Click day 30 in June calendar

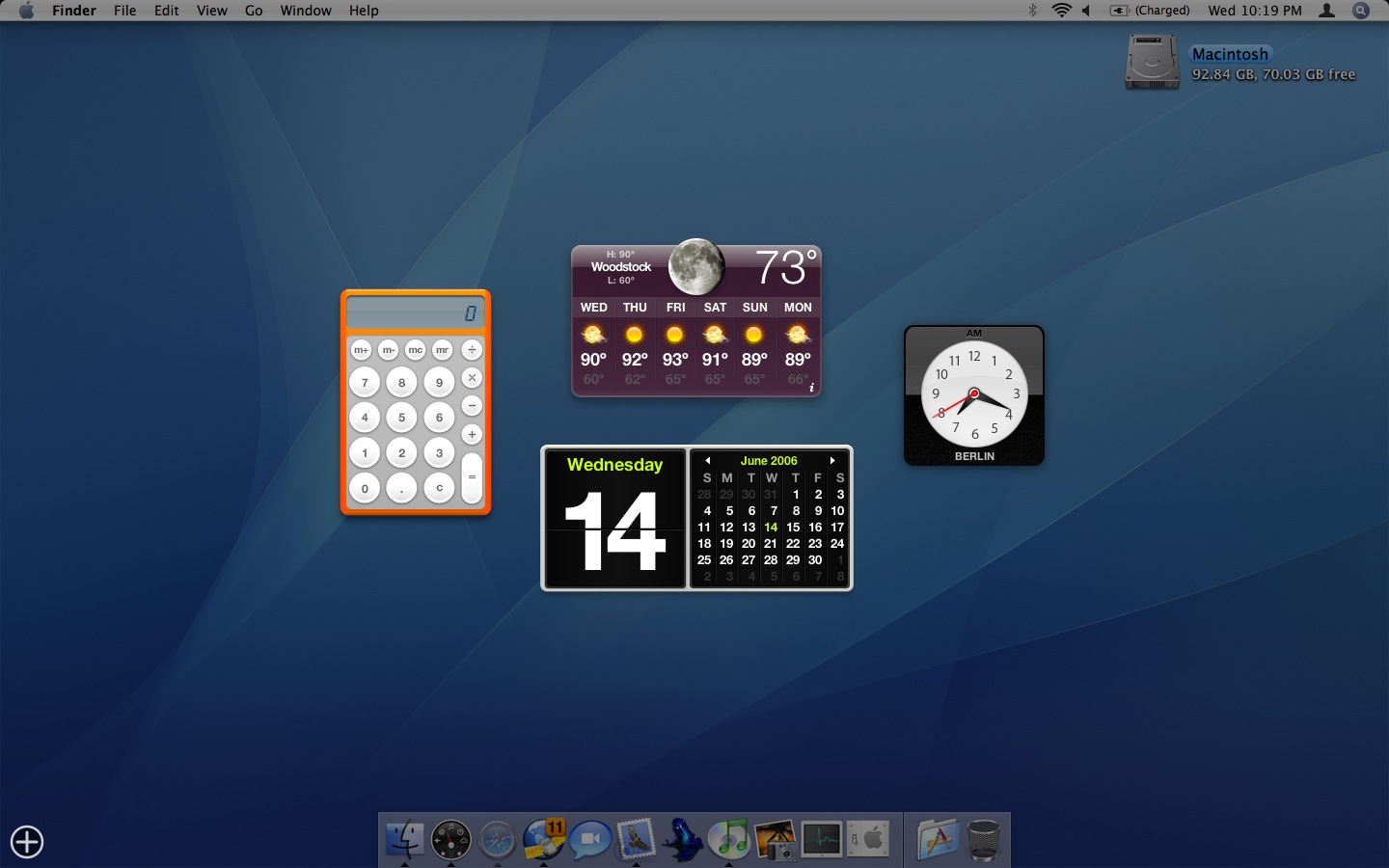coord(815,560)
